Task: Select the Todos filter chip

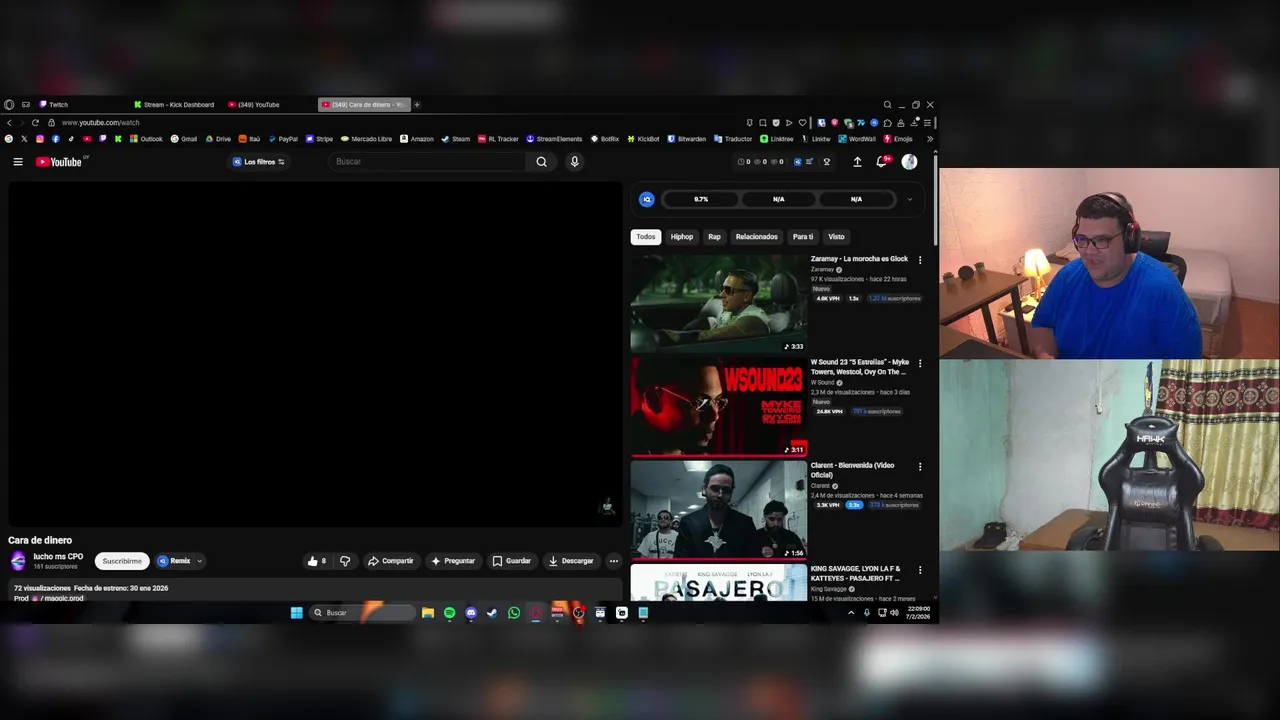Action: click(646, 237)
